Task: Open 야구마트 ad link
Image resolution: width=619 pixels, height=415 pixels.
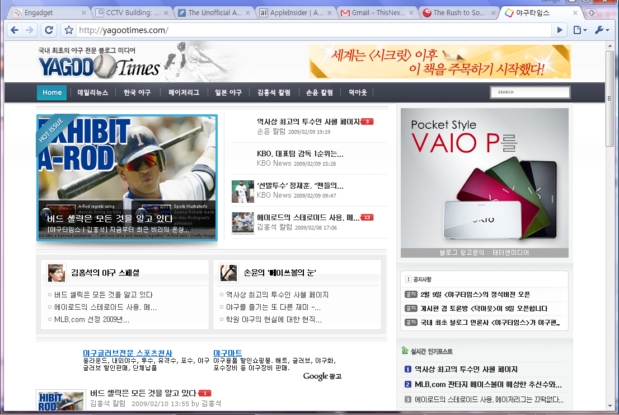Action: (x=227, y=353)
